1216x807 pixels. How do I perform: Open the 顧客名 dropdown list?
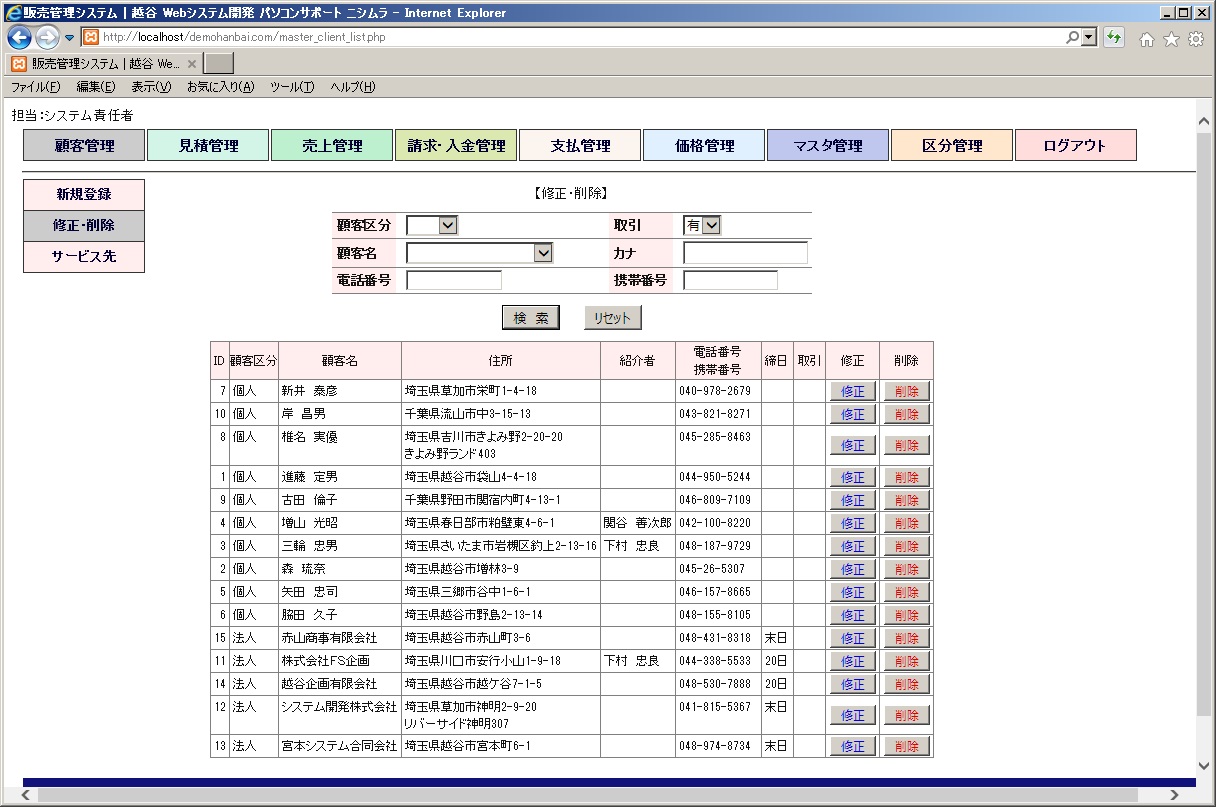tap(543, 253)
